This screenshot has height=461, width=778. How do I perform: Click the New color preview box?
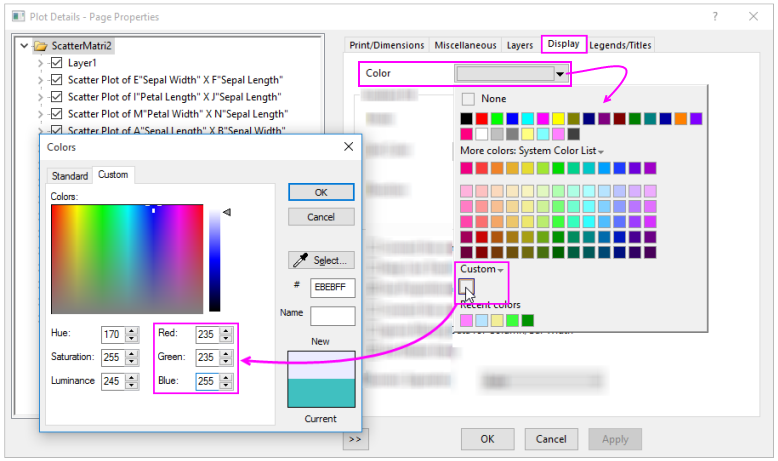(322, 365)
